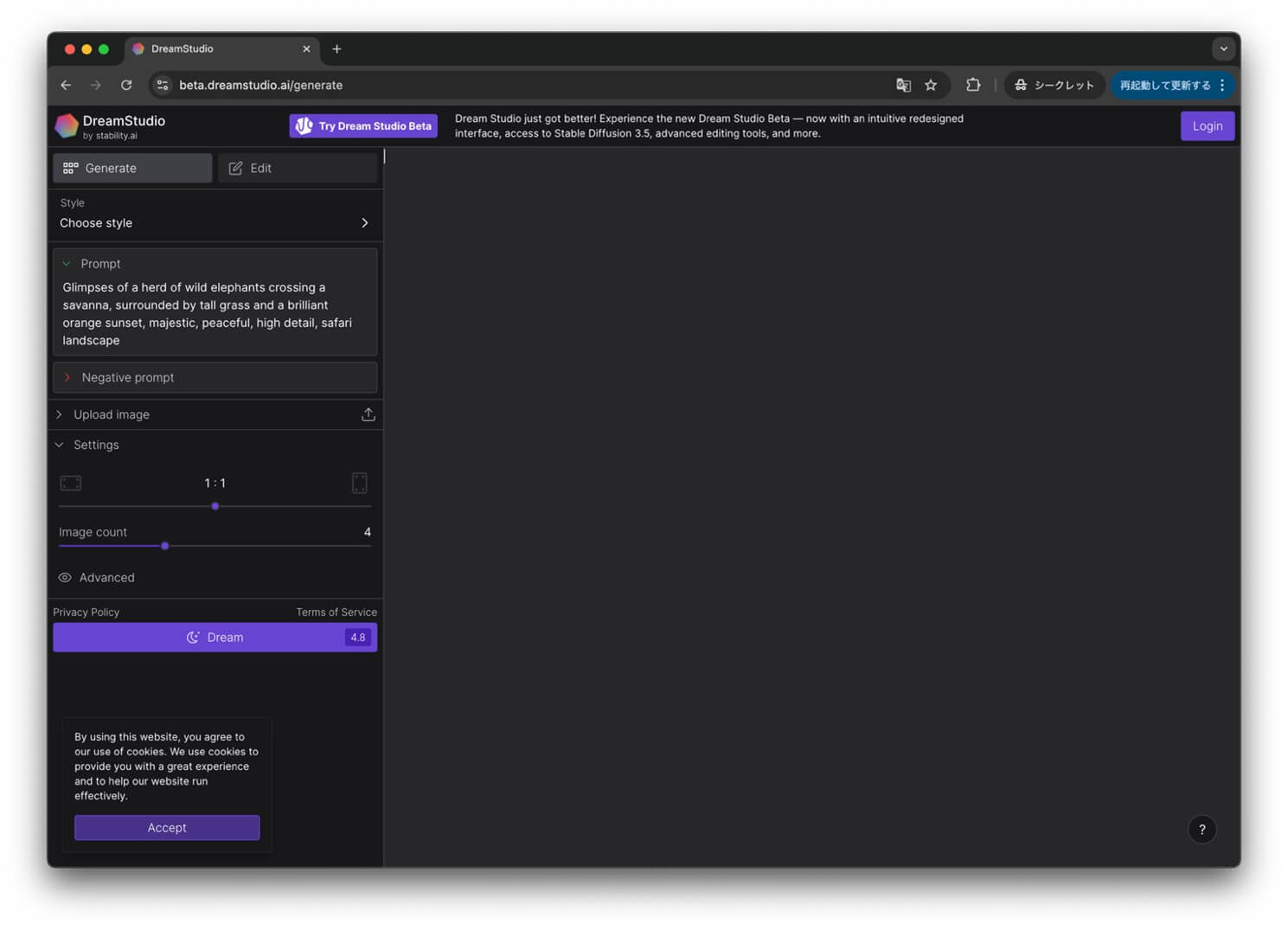Click the 1 : 1 ratio label
Image resolution: width=1288 pixels, height=930 pixels.
tap(215, 483)
